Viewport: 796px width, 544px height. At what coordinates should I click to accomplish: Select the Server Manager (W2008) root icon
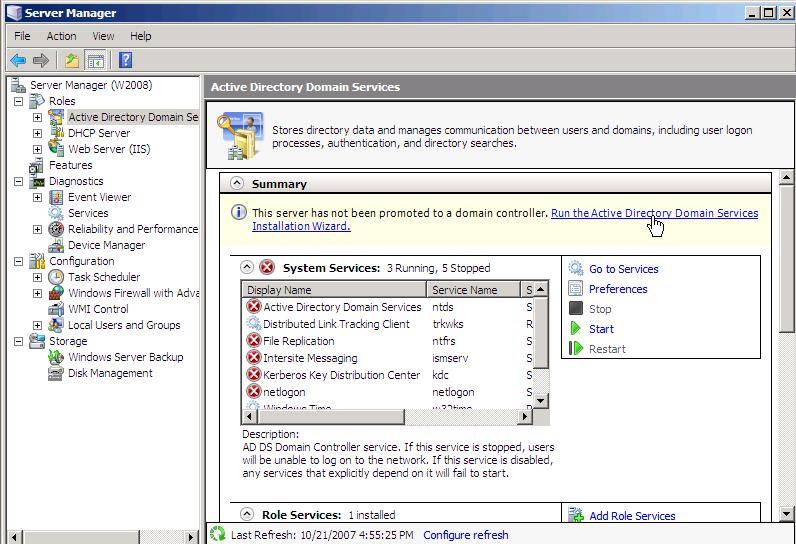tap(18, 85)
